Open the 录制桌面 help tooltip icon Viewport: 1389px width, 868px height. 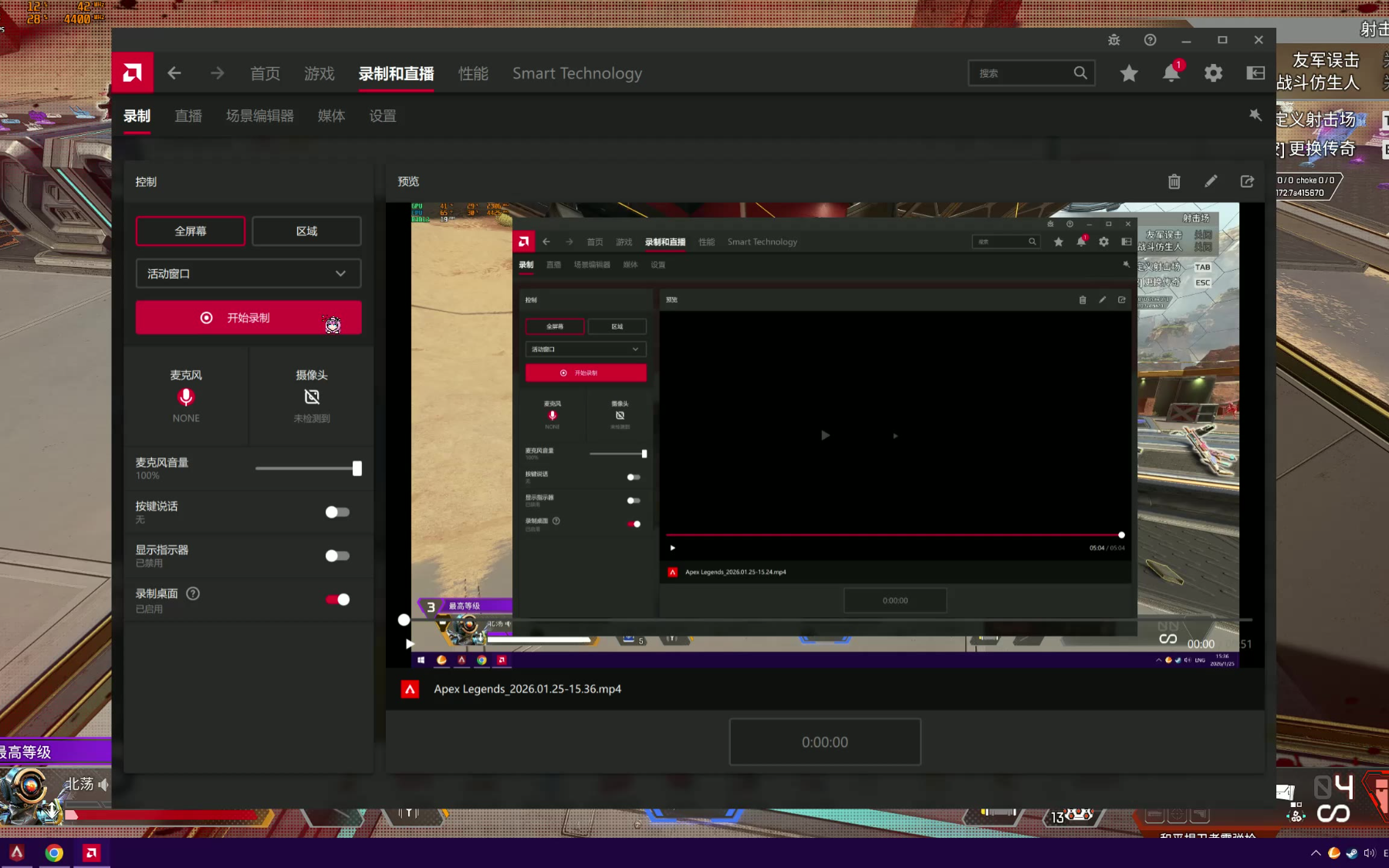pos(193,593)
